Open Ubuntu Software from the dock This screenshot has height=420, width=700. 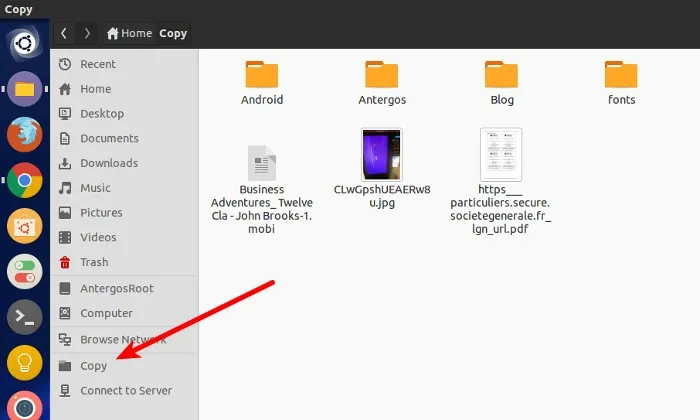[x=25, y=226]
